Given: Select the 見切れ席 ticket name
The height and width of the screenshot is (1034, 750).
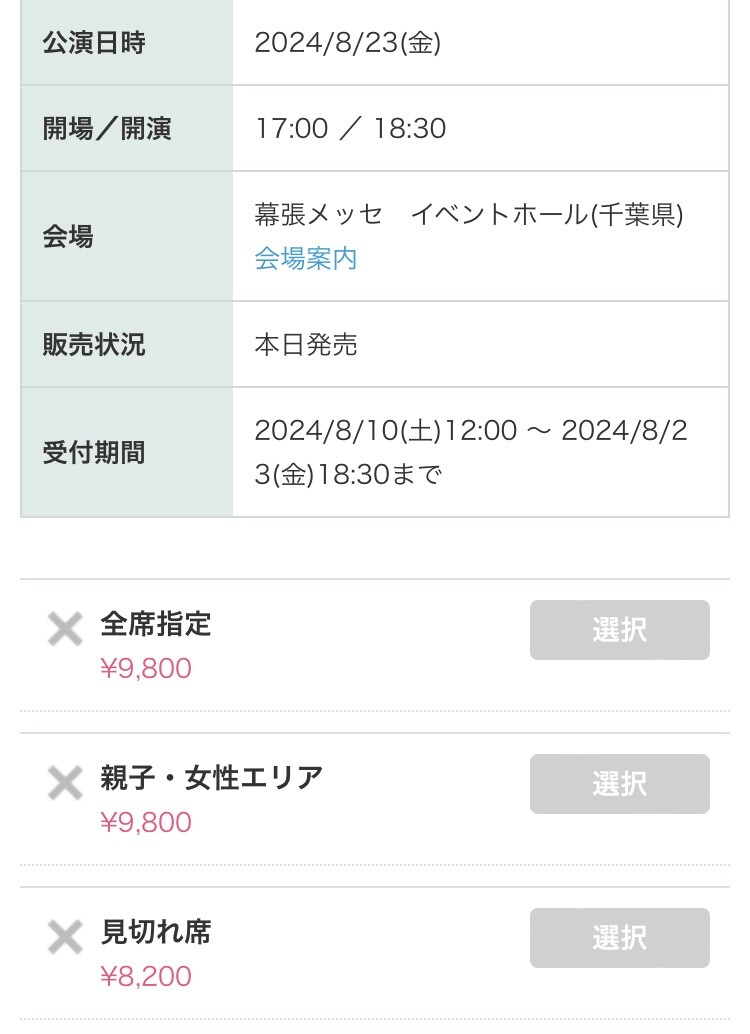Looking at the screenshot, I should (x=156, y=932).
